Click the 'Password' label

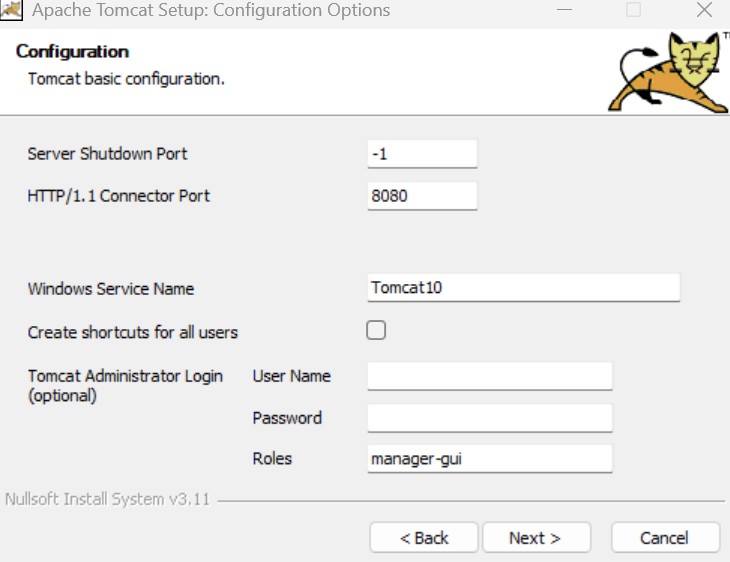pyautogui.click(x=287, y=418)
